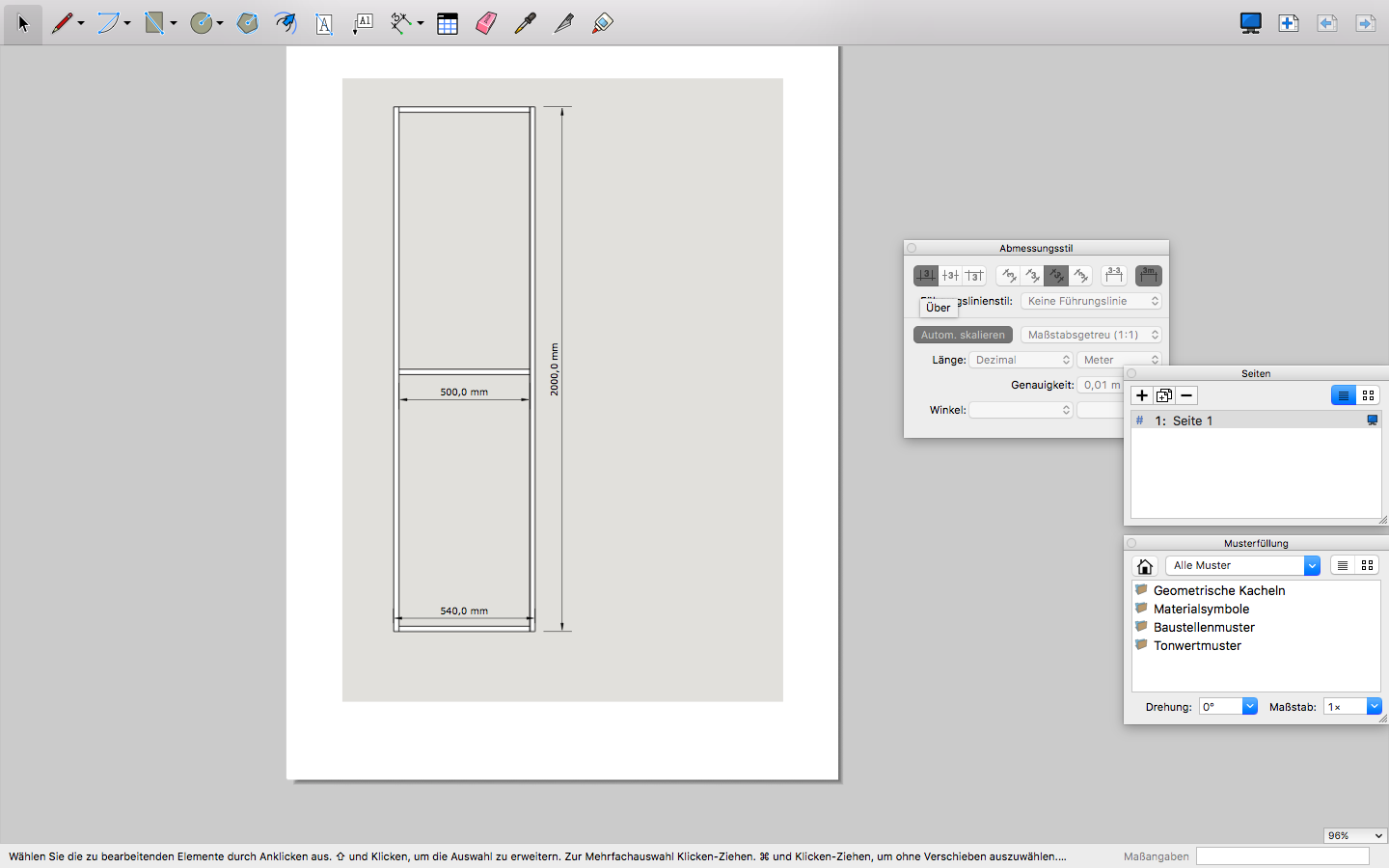Click the Join glue tool
Viewport: 1389px width, 868px height.
603,23
